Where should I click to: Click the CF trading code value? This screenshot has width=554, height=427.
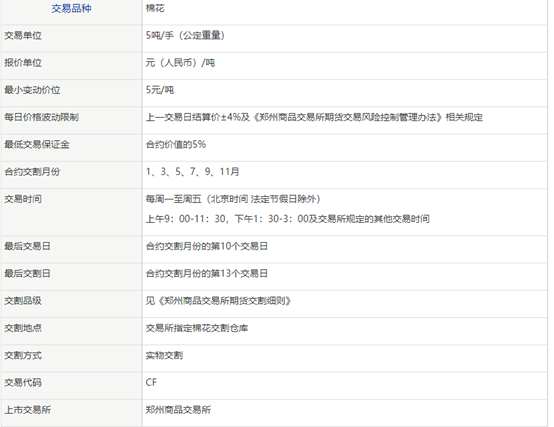coord(151,382)
